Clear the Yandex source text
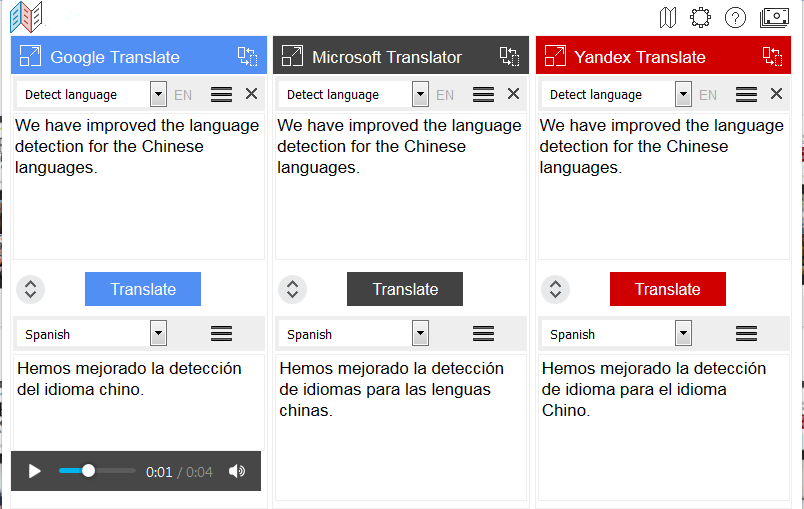The width and height of the screenshot is (804, 509). 776,94
